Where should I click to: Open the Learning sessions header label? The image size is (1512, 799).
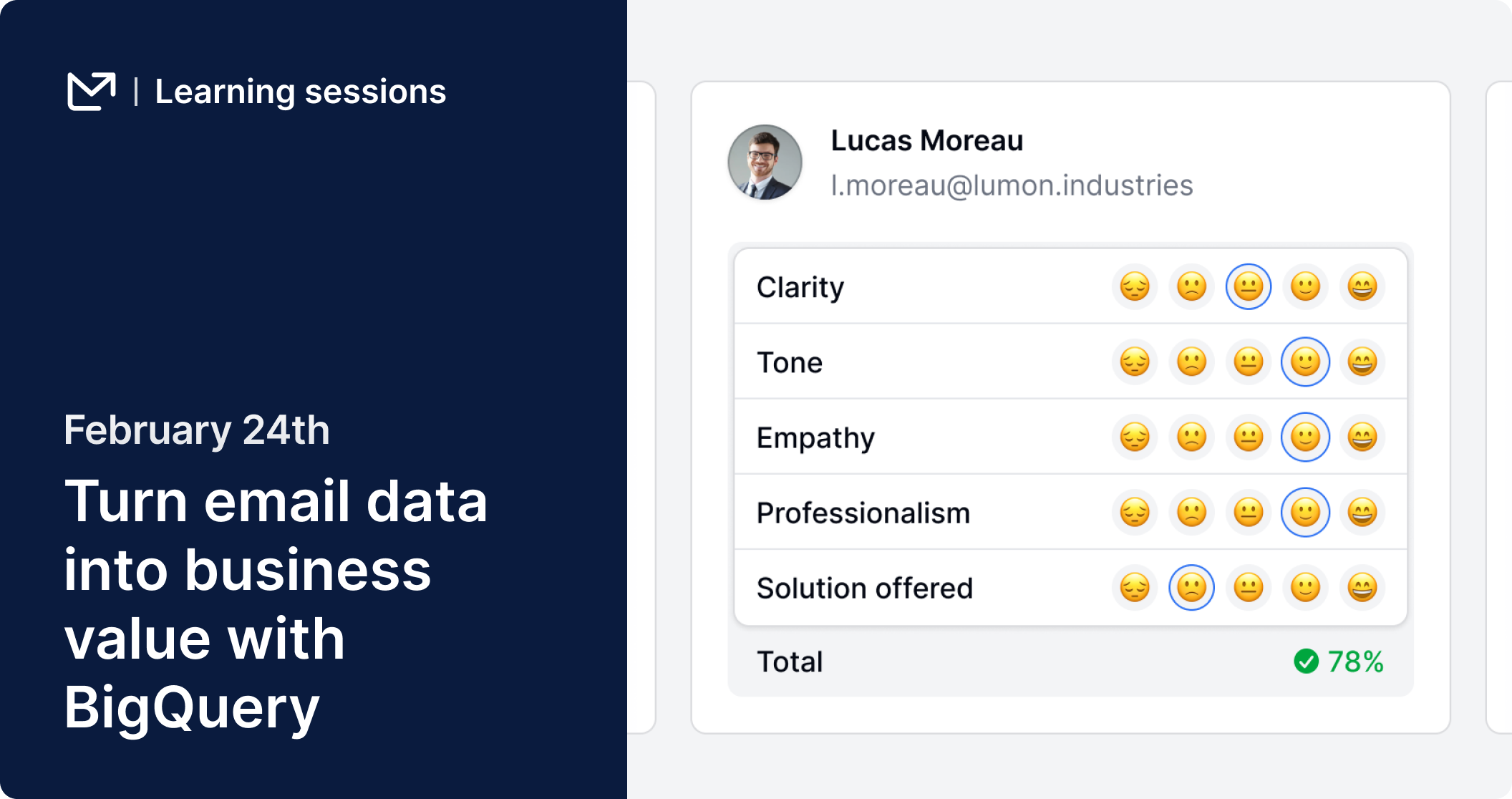pos(301,92)
